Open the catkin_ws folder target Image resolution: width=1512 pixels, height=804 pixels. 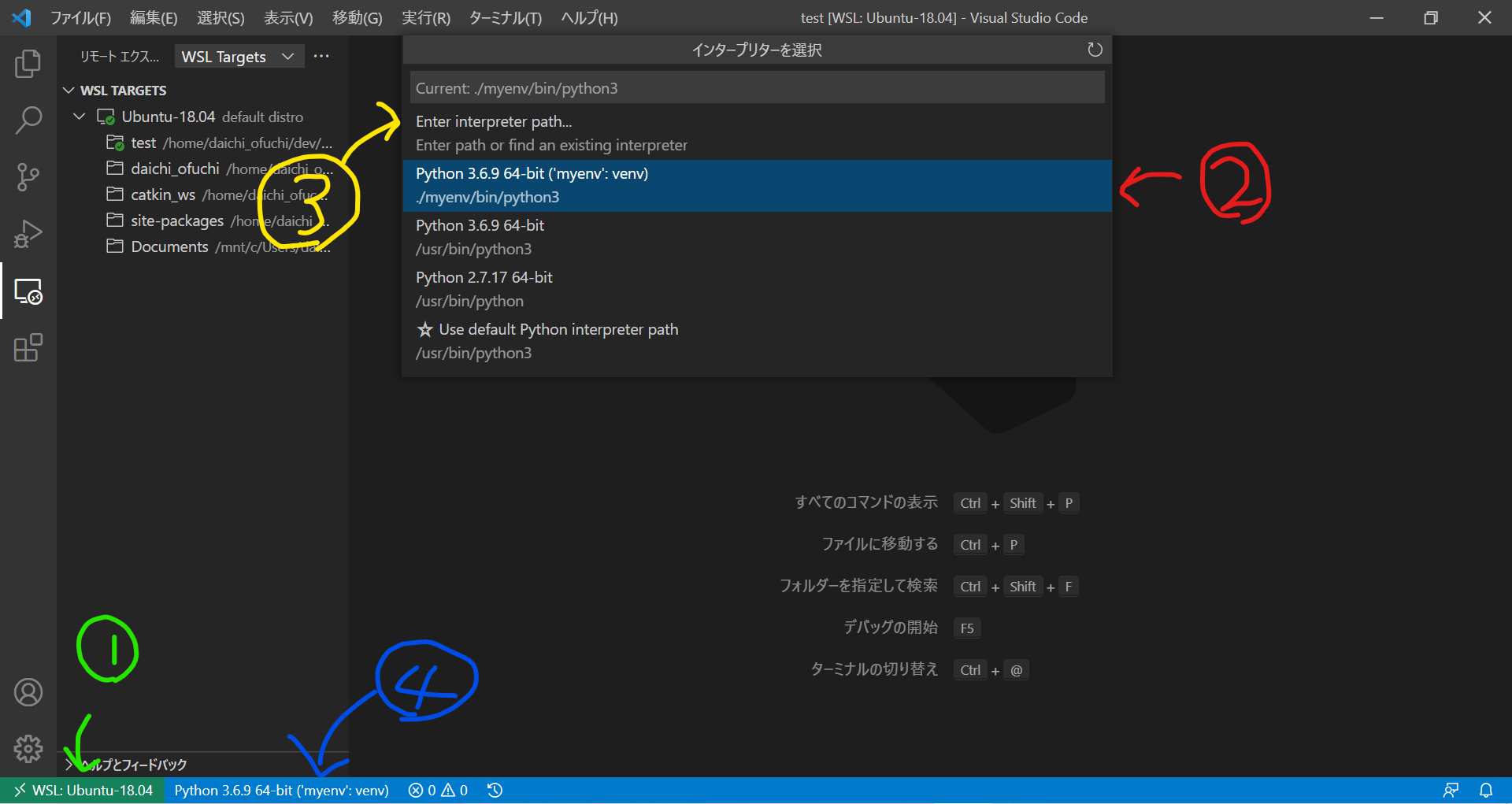tap(203, 195)
